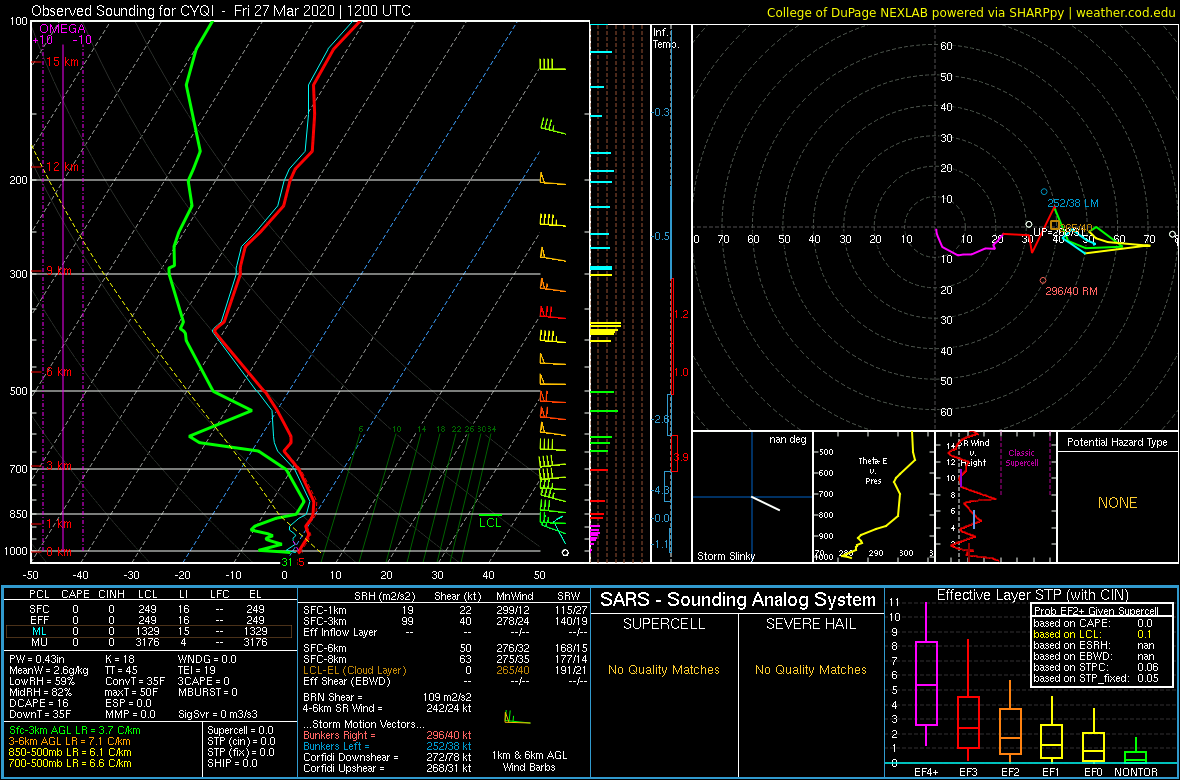
Task: Click the 'Corfidi Downshear = 272/78 kt' line
Action: pos(388,757)
